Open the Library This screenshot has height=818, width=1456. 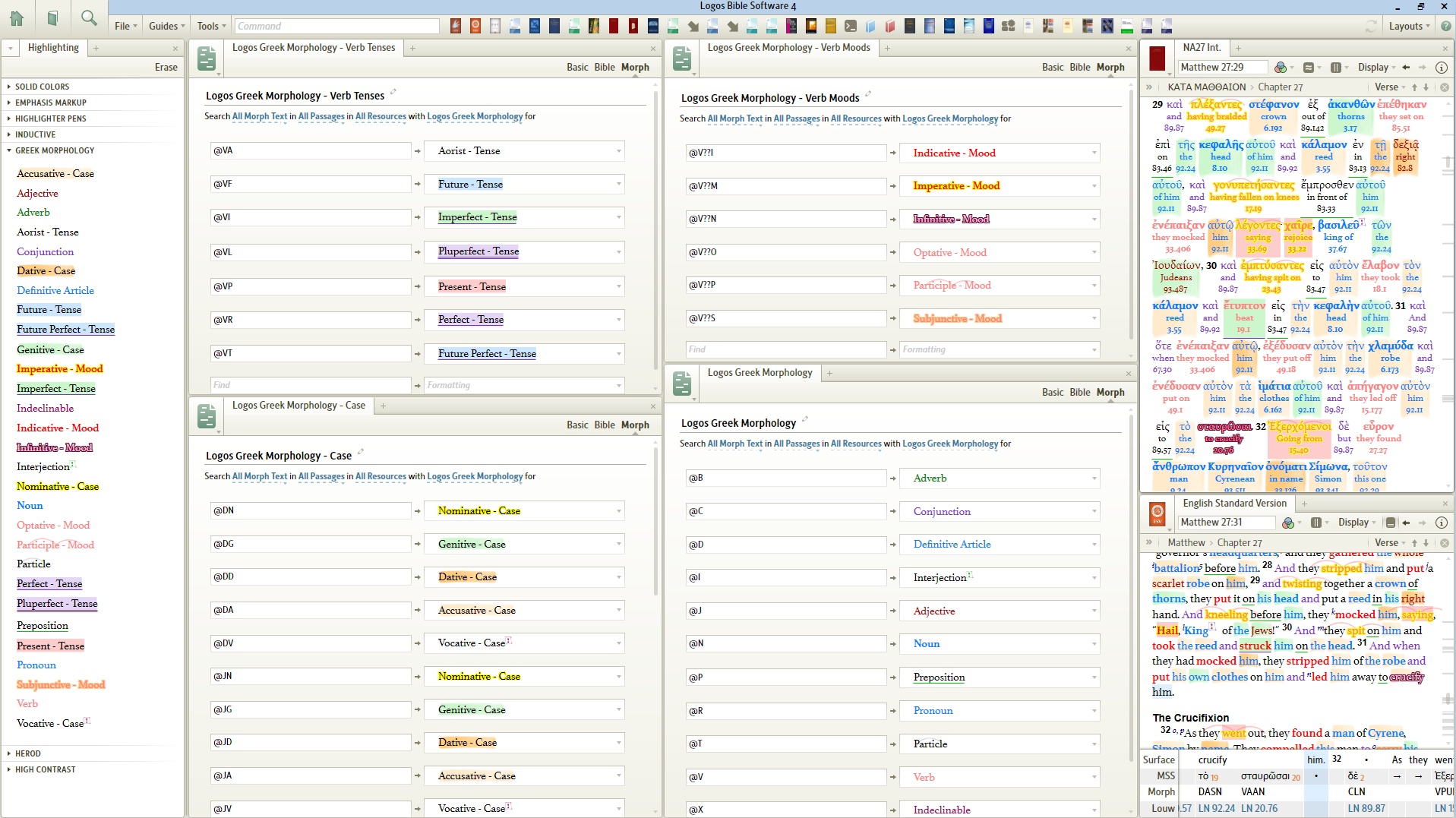52,18
